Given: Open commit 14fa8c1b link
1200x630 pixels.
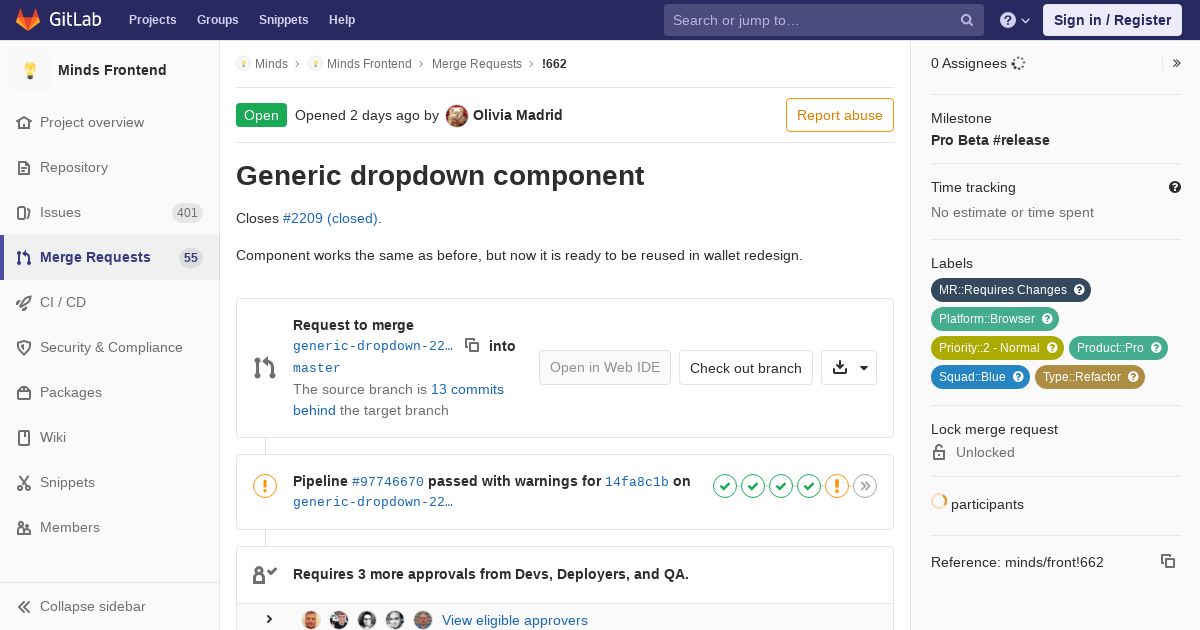Looking at the screenshot, I should pos(637,482).
